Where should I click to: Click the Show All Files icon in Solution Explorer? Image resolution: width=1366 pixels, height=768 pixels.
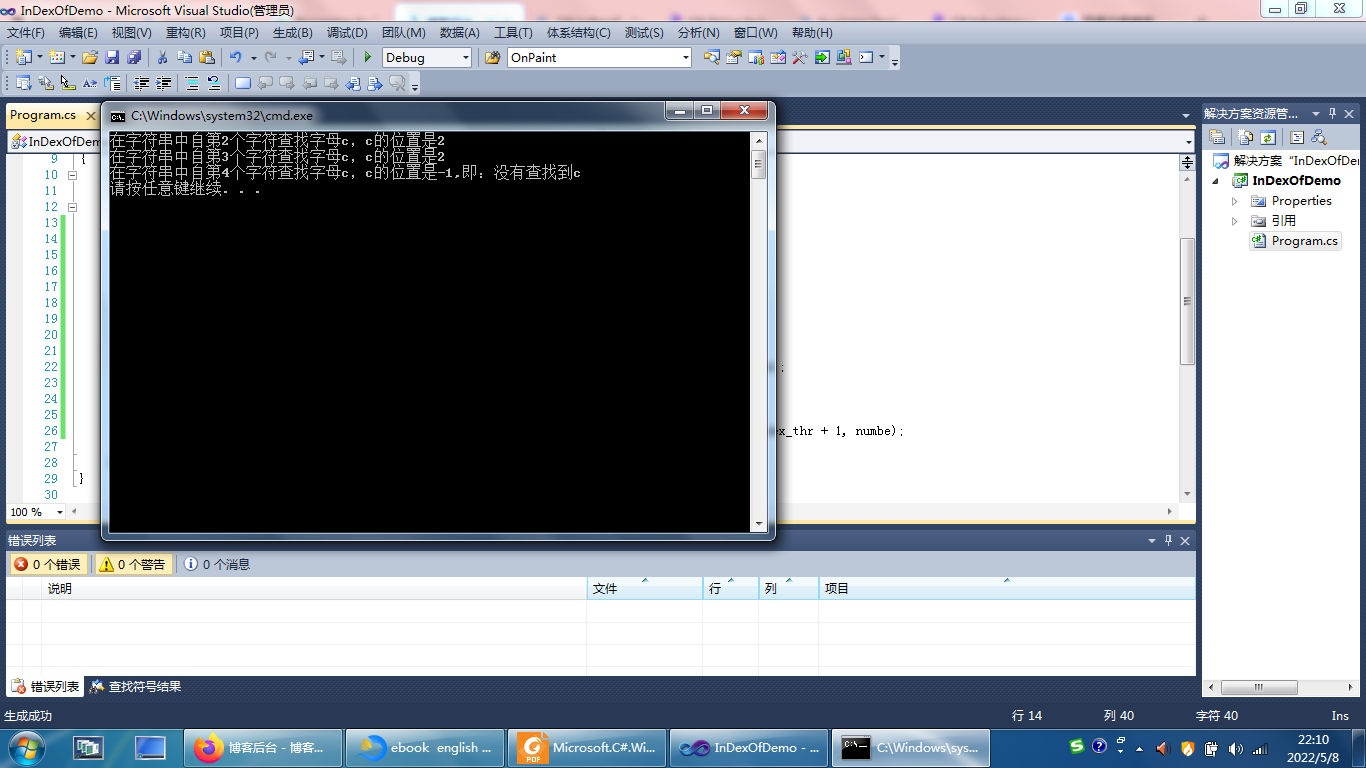[1244, 137]
